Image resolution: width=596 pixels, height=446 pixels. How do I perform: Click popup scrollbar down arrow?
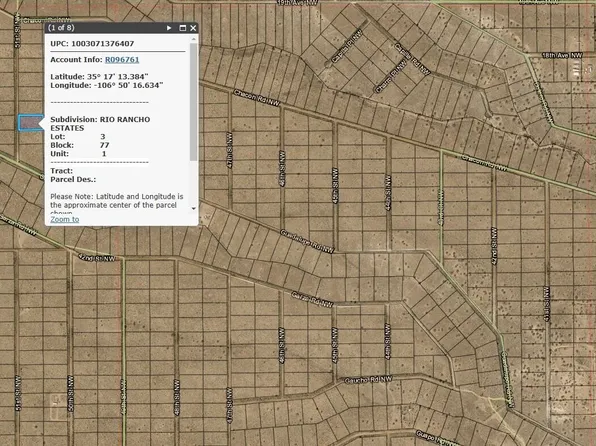(193, 208)
